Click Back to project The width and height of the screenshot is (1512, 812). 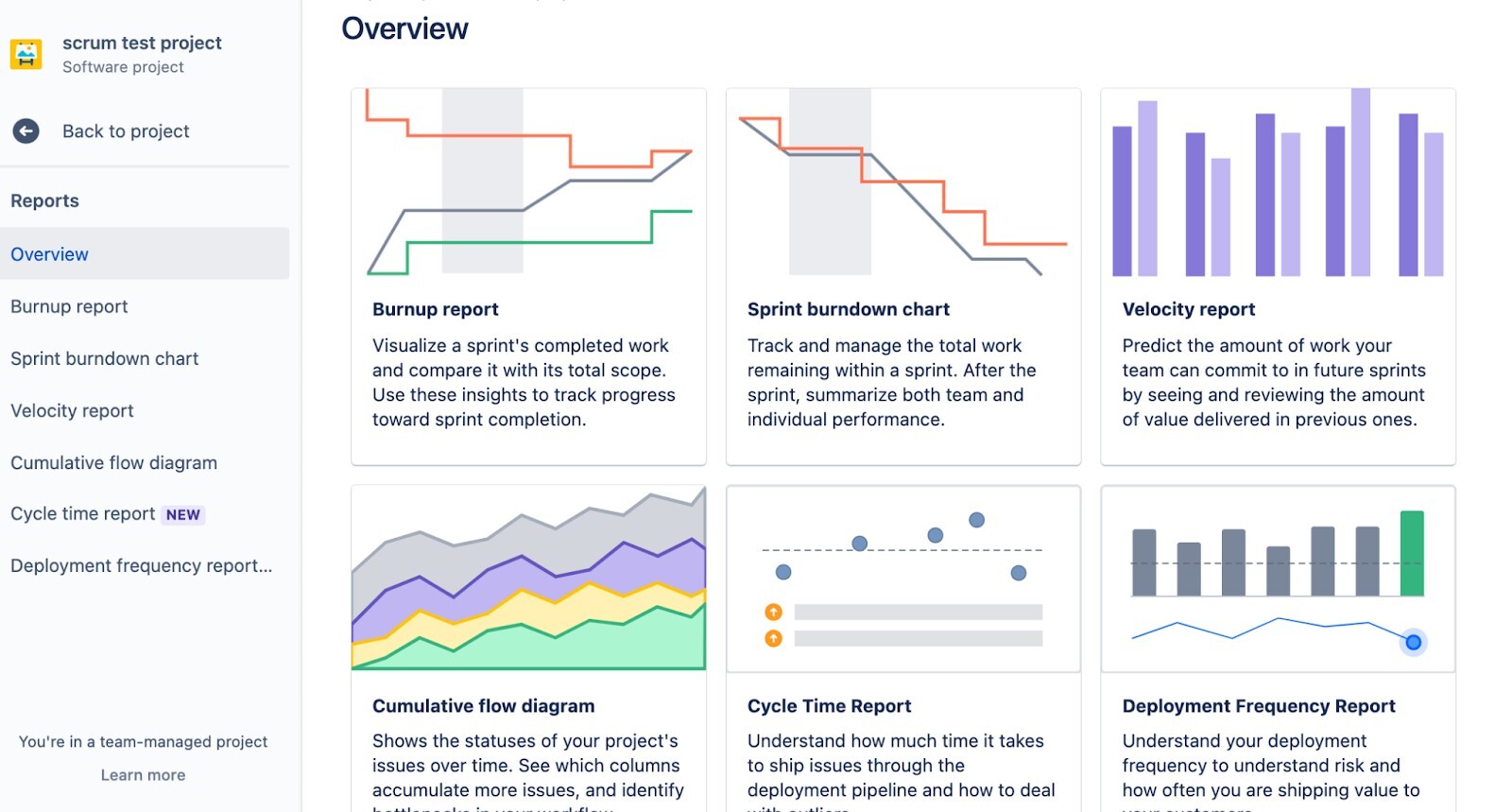125,130
